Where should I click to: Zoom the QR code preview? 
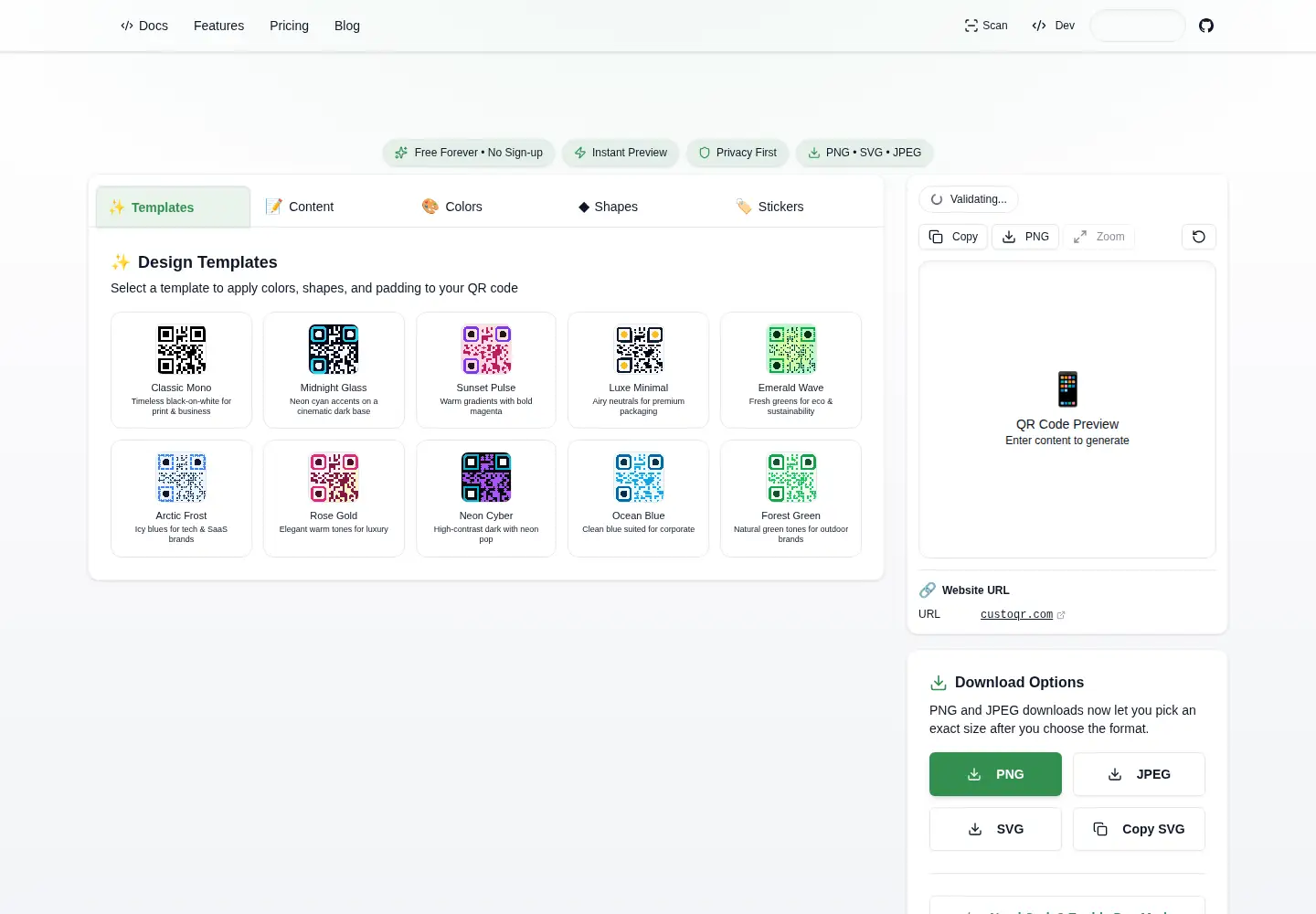point(1099,237)
